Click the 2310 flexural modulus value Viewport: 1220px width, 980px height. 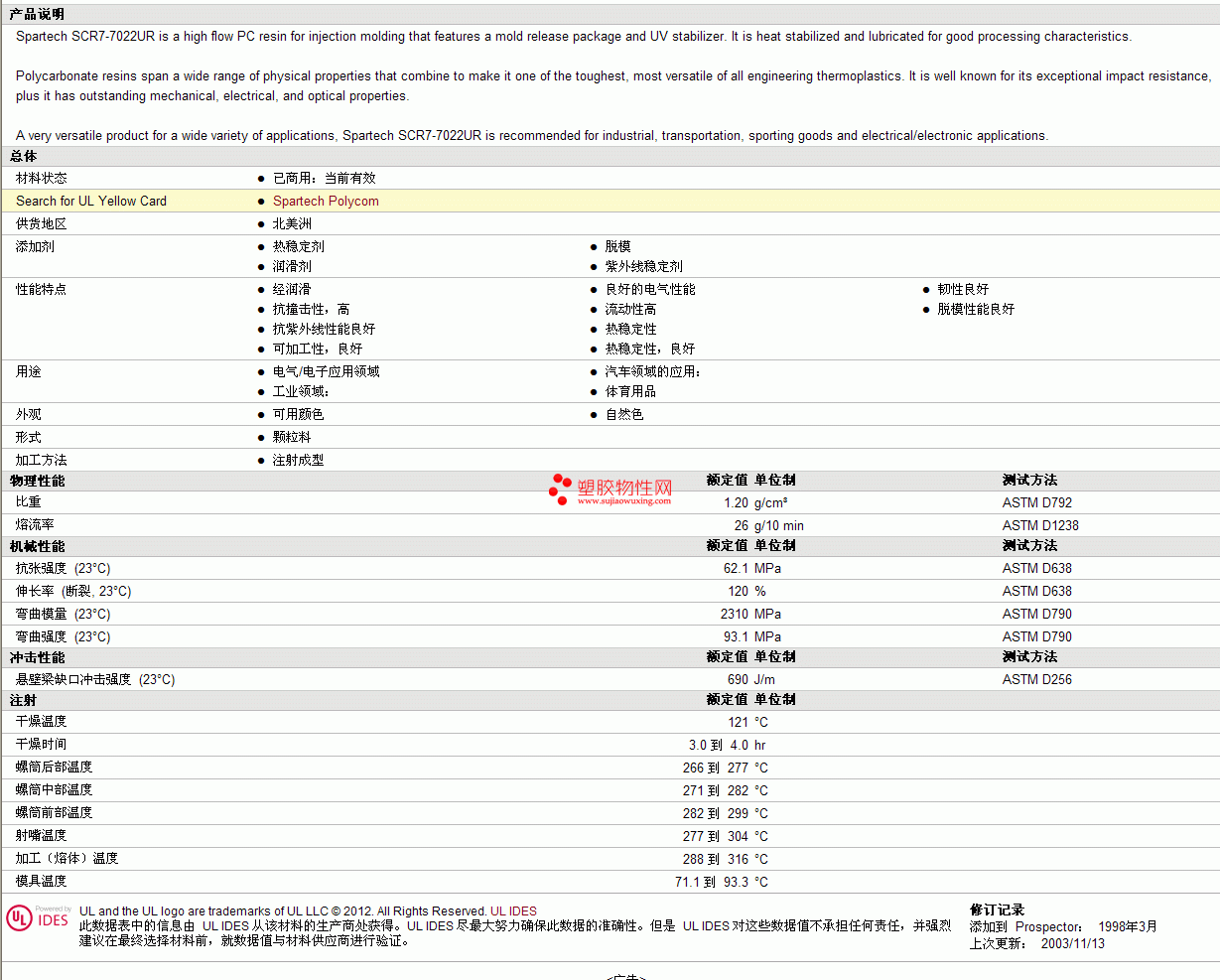coord(735,614)
